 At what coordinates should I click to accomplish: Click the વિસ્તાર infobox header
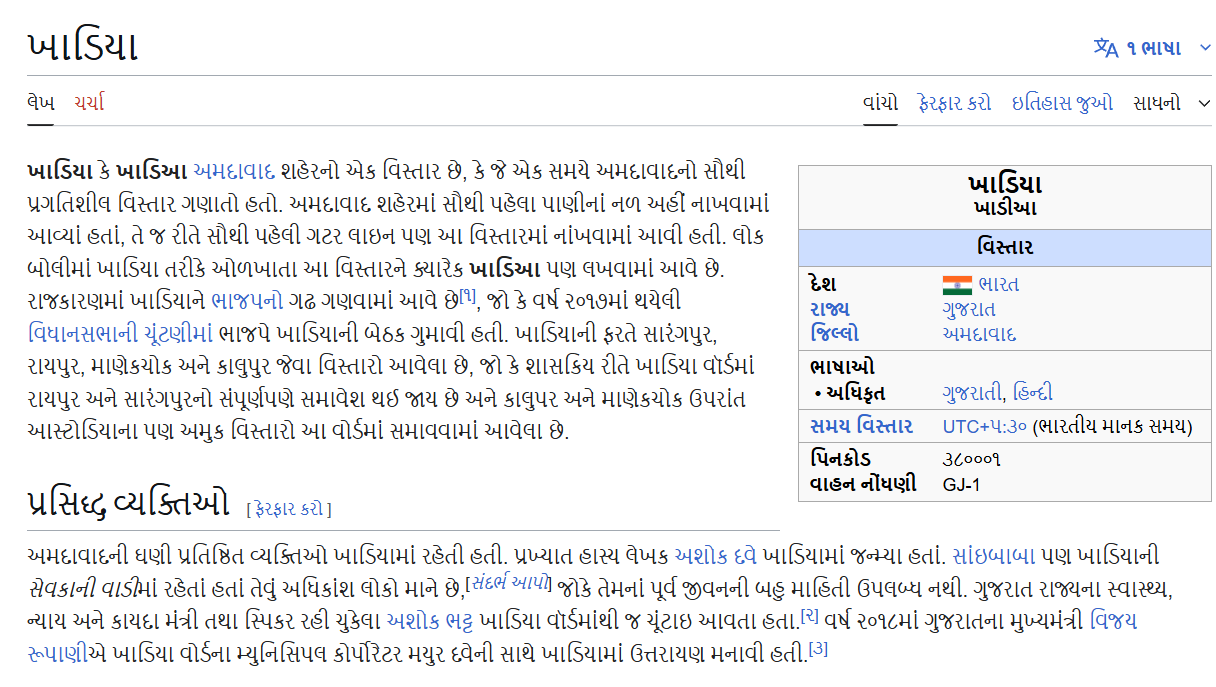point(1005,247)
